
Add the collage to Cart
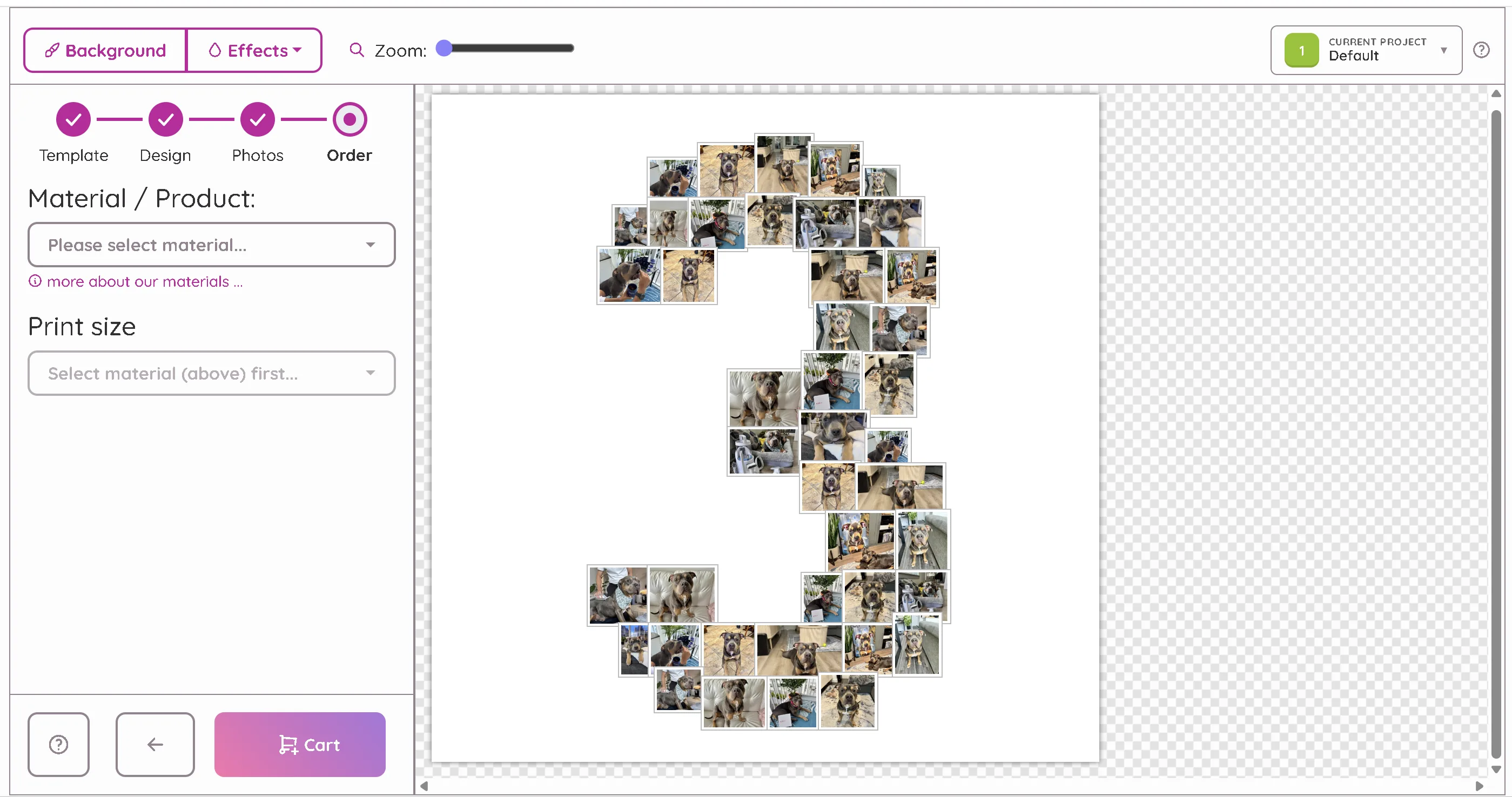(300, 744)
